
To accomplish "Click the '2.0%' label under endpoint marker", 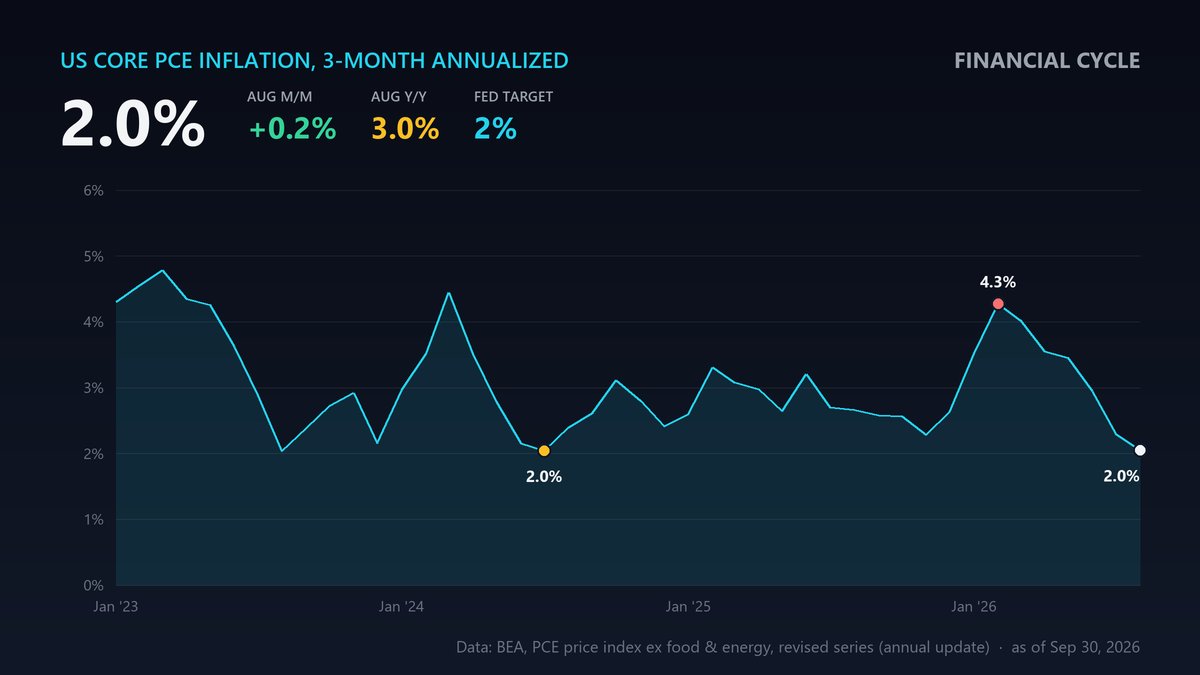I will click(x=1121, y=476).
